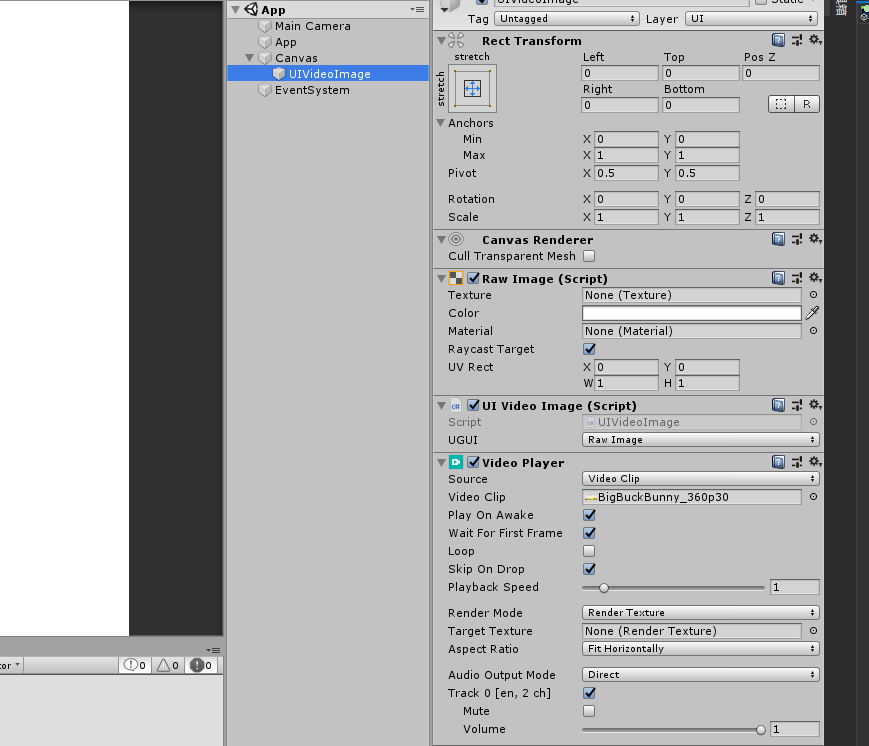Uncheck Wait For First Frame

(x=589, y=533)
